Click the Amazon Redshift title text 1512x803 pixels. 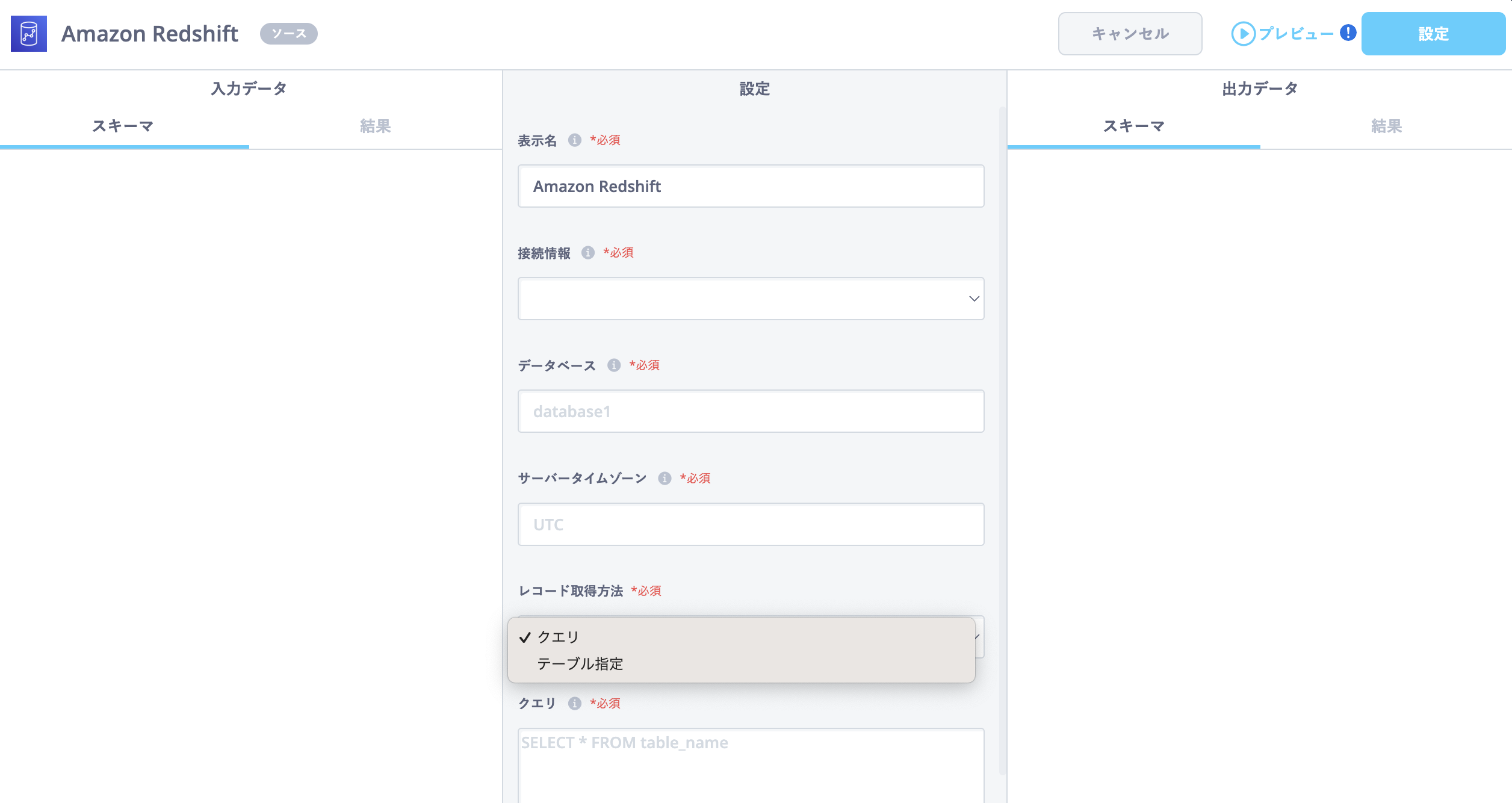pyautogui.click(x=150, y=34)
